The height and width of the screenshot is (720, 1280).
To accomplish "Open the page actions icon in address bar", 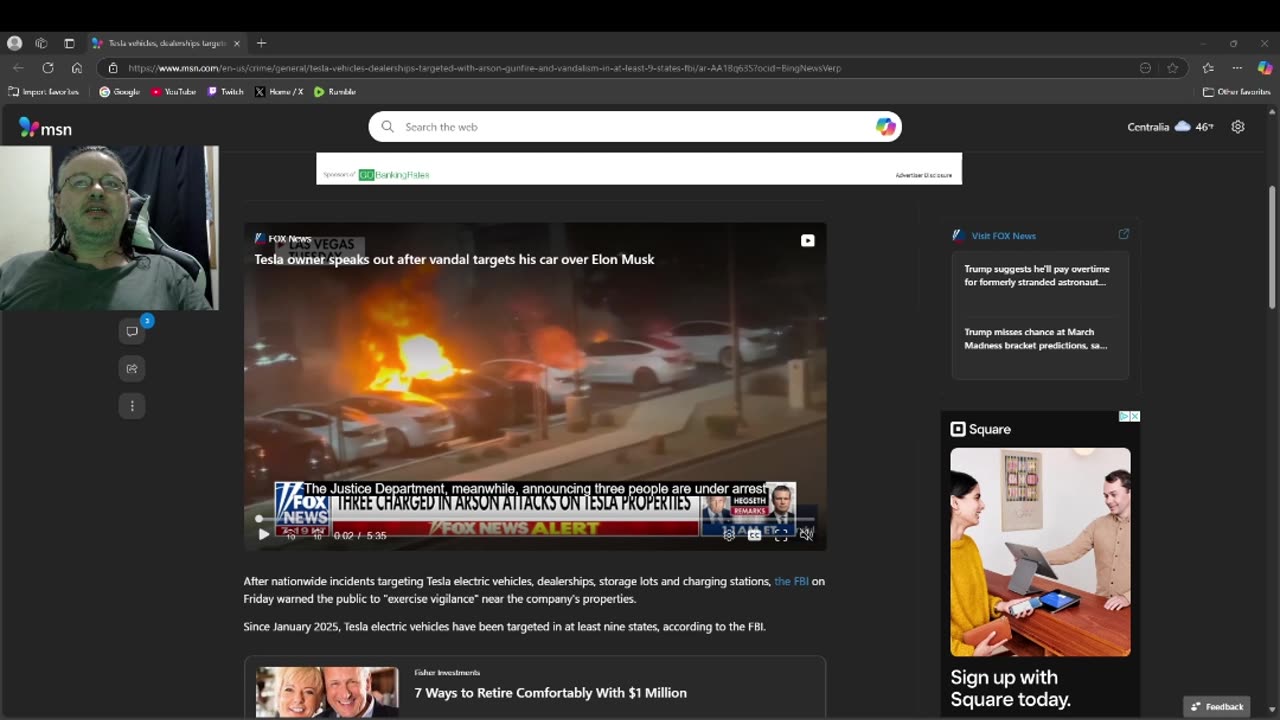I will [x=1145, y=68].
